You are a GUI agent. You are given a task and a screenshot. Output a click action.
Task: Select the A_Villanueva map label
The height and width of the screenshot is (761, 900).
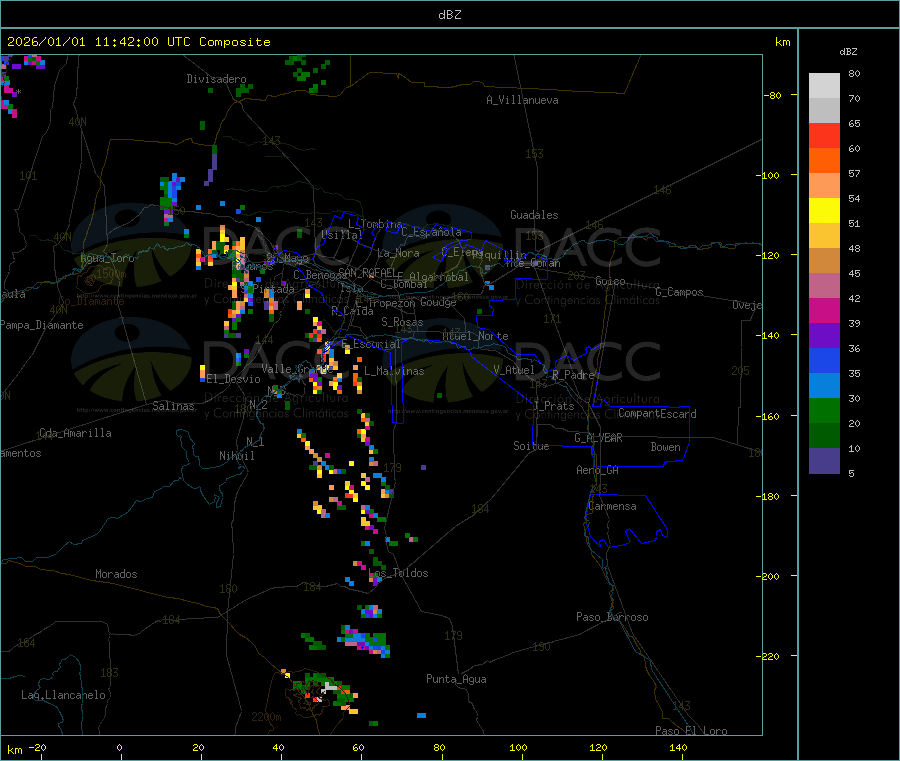click(522, 100)
